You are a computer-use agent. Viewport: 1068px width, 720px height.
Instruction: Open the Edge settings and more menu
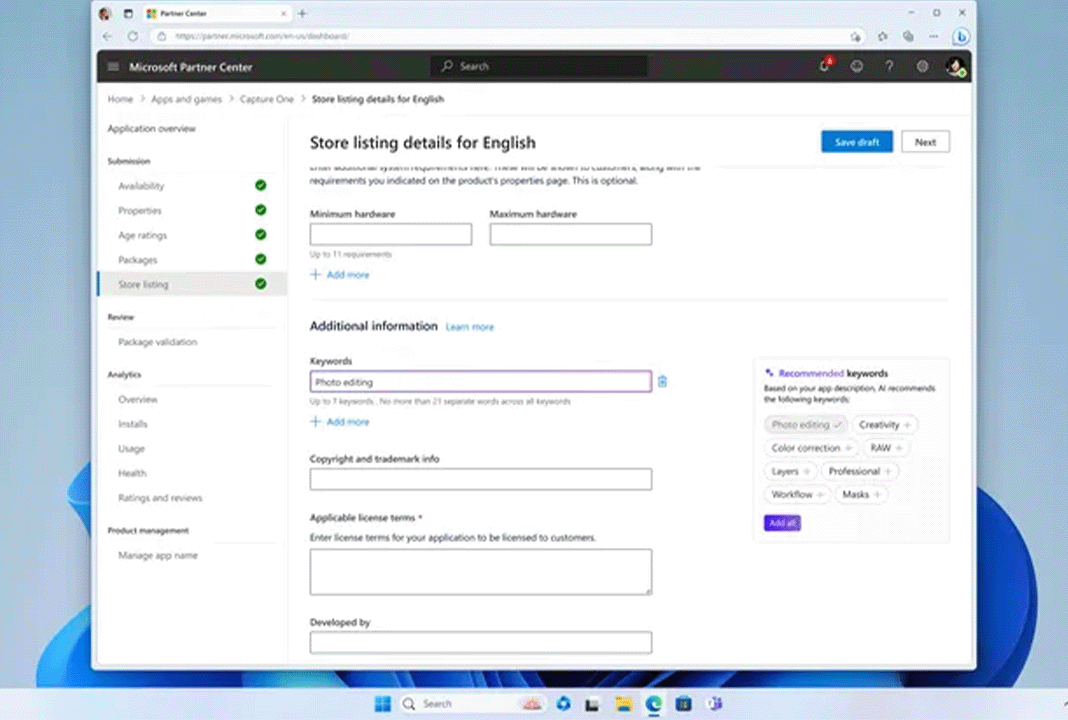point(933,36)
